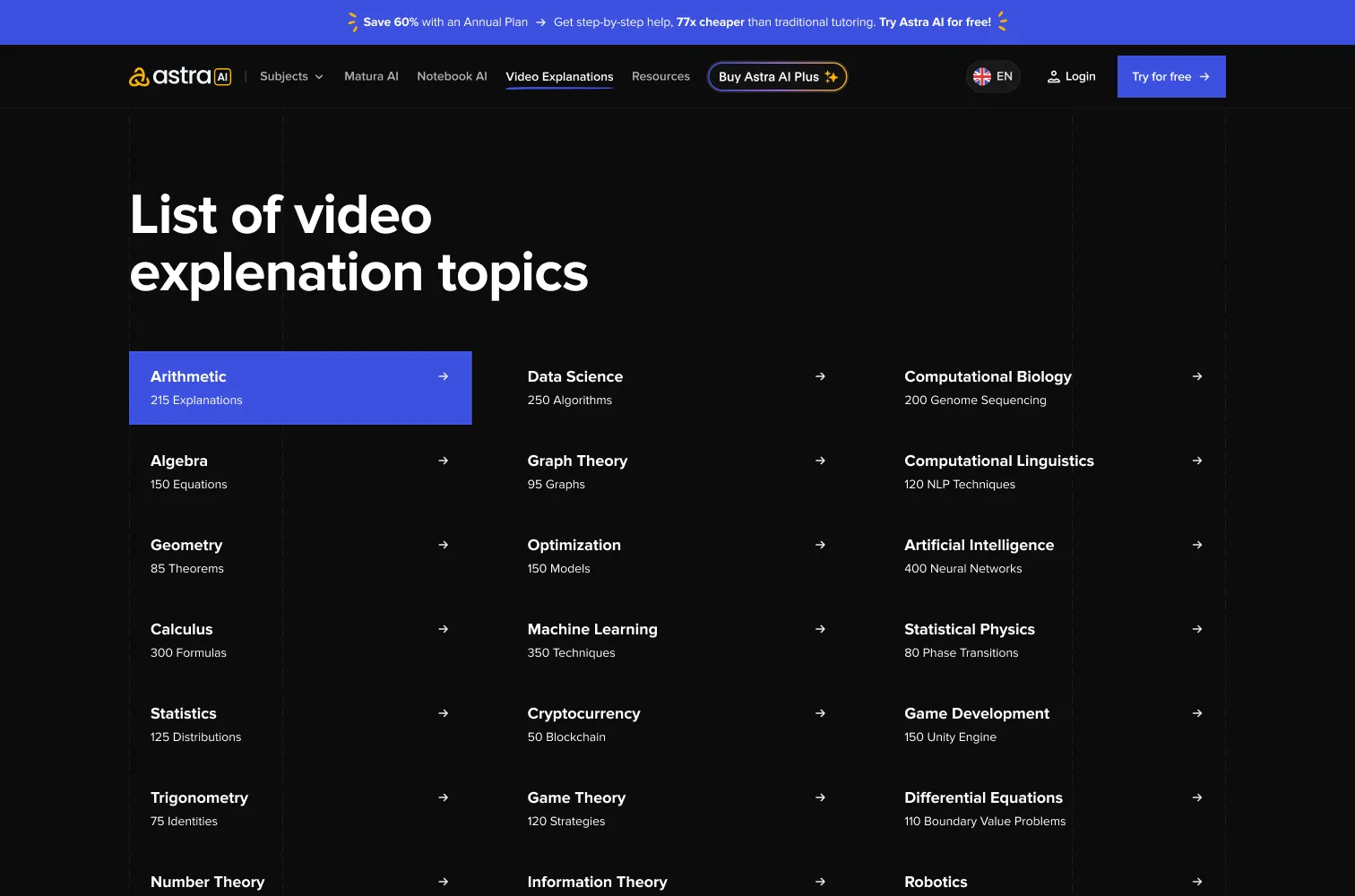1355x896 pixels.
Task: Click the arrow icon beside Computational Biology
Action: tap(1197, 376)
